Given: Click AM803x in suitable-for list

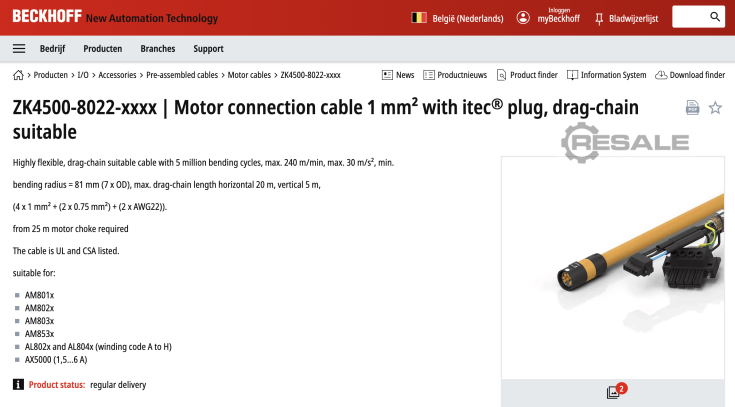Looking at the screenshot, I should pos(39,321).
